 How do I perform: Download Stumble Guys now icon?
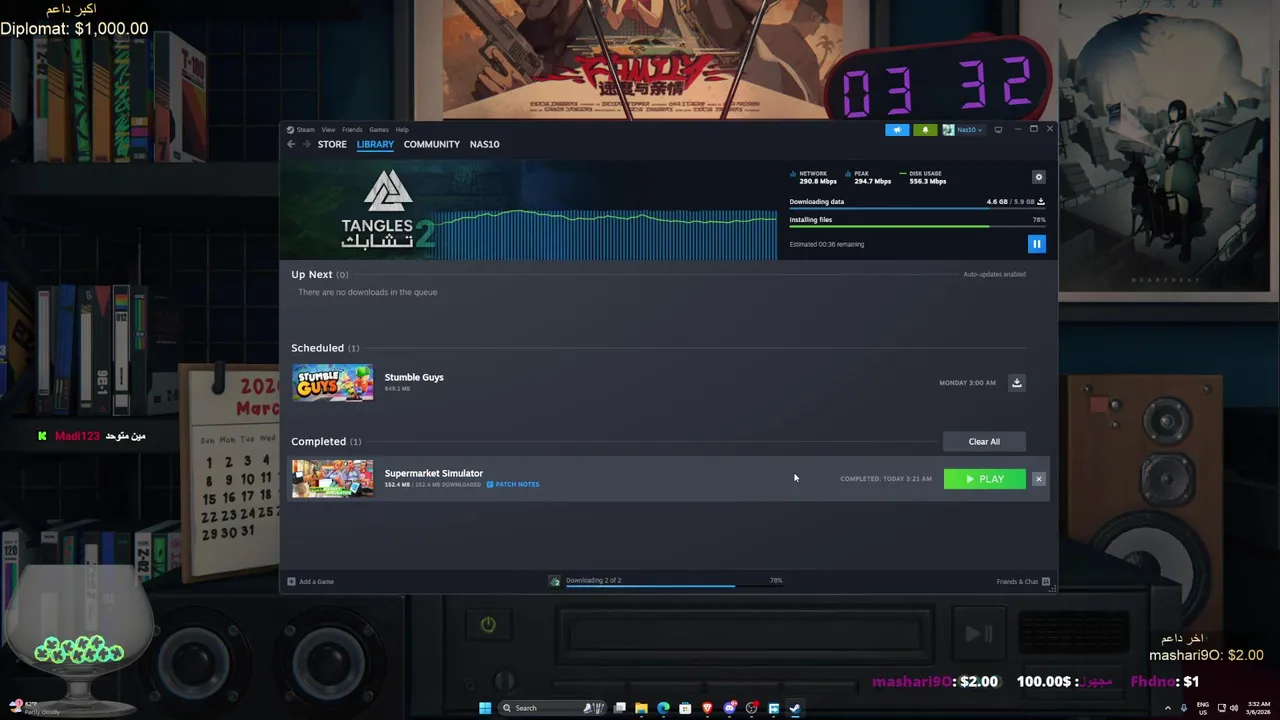click(1016, 383)
